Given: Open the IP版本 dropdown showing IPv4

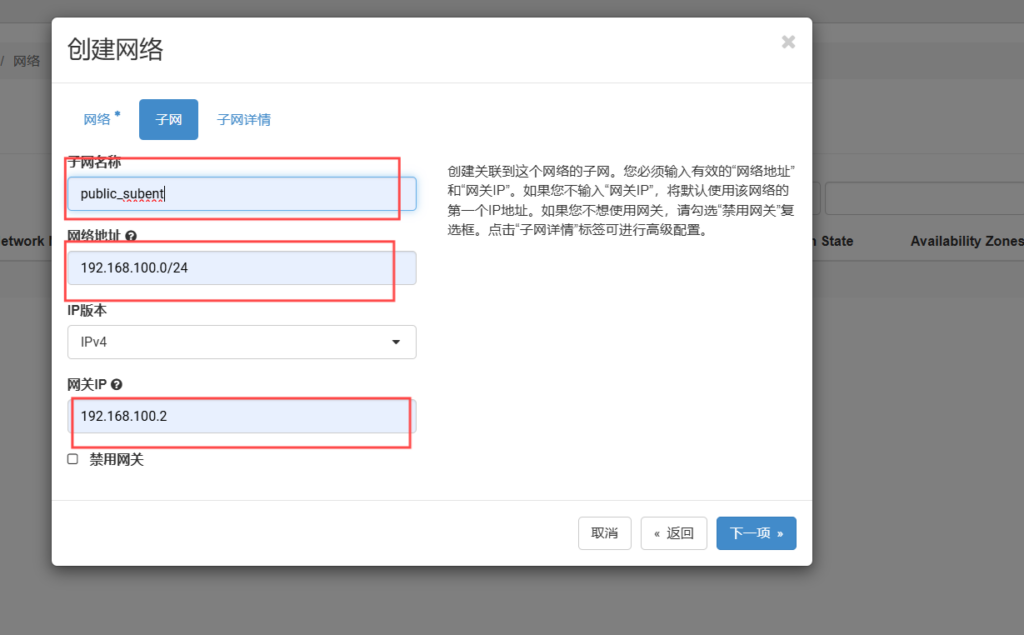Looking at the screenshot, I should coord(241,342).
